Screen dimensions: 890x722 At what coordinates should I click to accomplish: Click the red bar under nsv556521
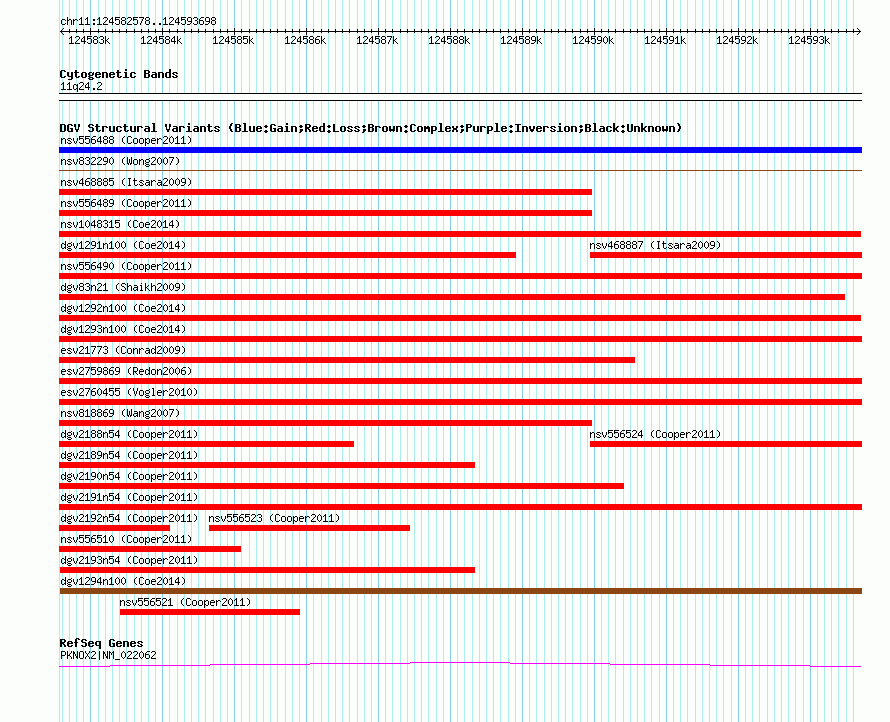[x=209, y=612]
